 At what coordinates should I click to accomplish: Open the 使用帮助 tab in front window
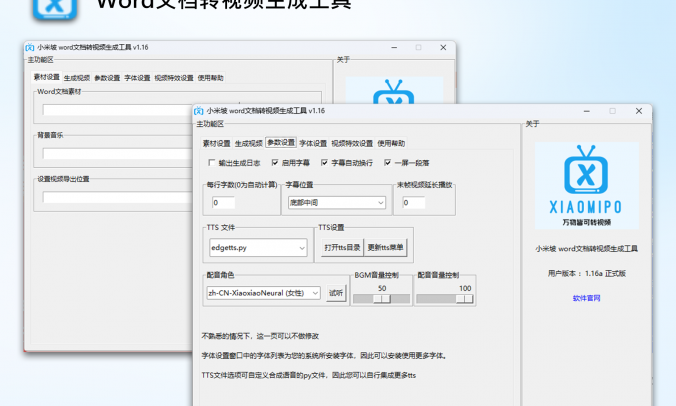pos(391,144)
